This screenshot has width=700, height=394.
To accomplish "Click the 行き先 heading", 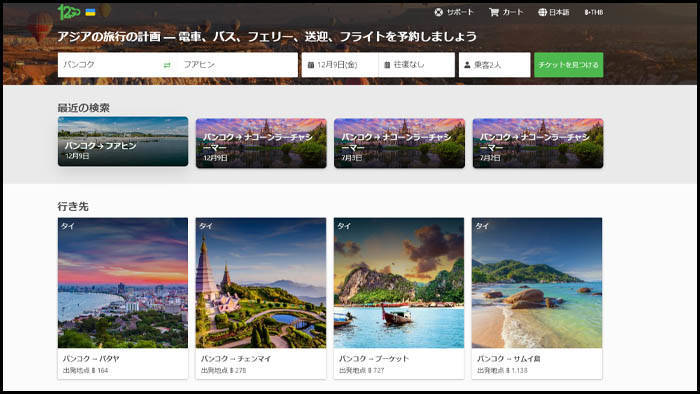I will tap(73, 206).
